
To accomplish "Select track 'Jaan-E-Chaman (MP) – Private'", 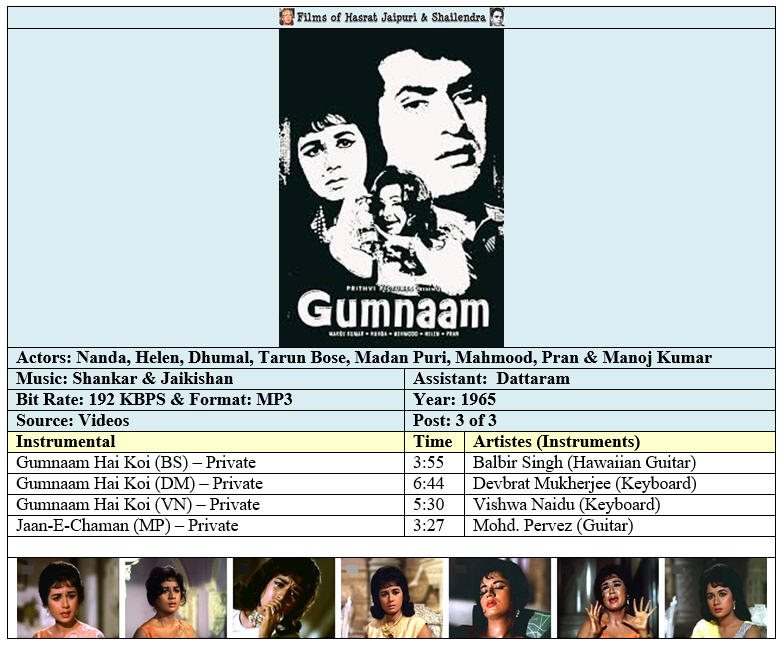I will click(x=206, y=526).
